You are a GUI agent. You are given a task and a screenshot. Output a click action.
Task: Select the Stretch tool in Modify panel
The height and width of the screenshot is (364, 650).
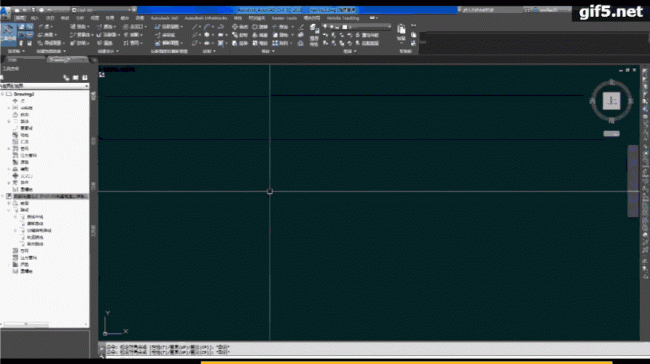click(240, 43)
